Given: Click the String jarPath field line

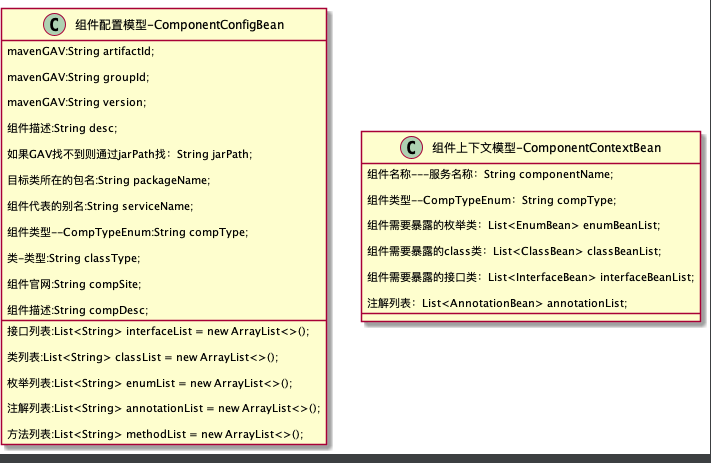Looking at the screenshot, I should click(130, 154).
